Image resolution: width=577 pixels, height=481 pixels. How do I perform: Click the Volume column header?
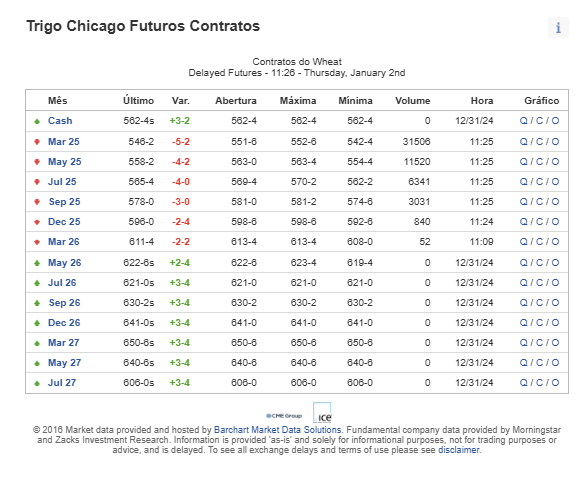coord(413,100)
